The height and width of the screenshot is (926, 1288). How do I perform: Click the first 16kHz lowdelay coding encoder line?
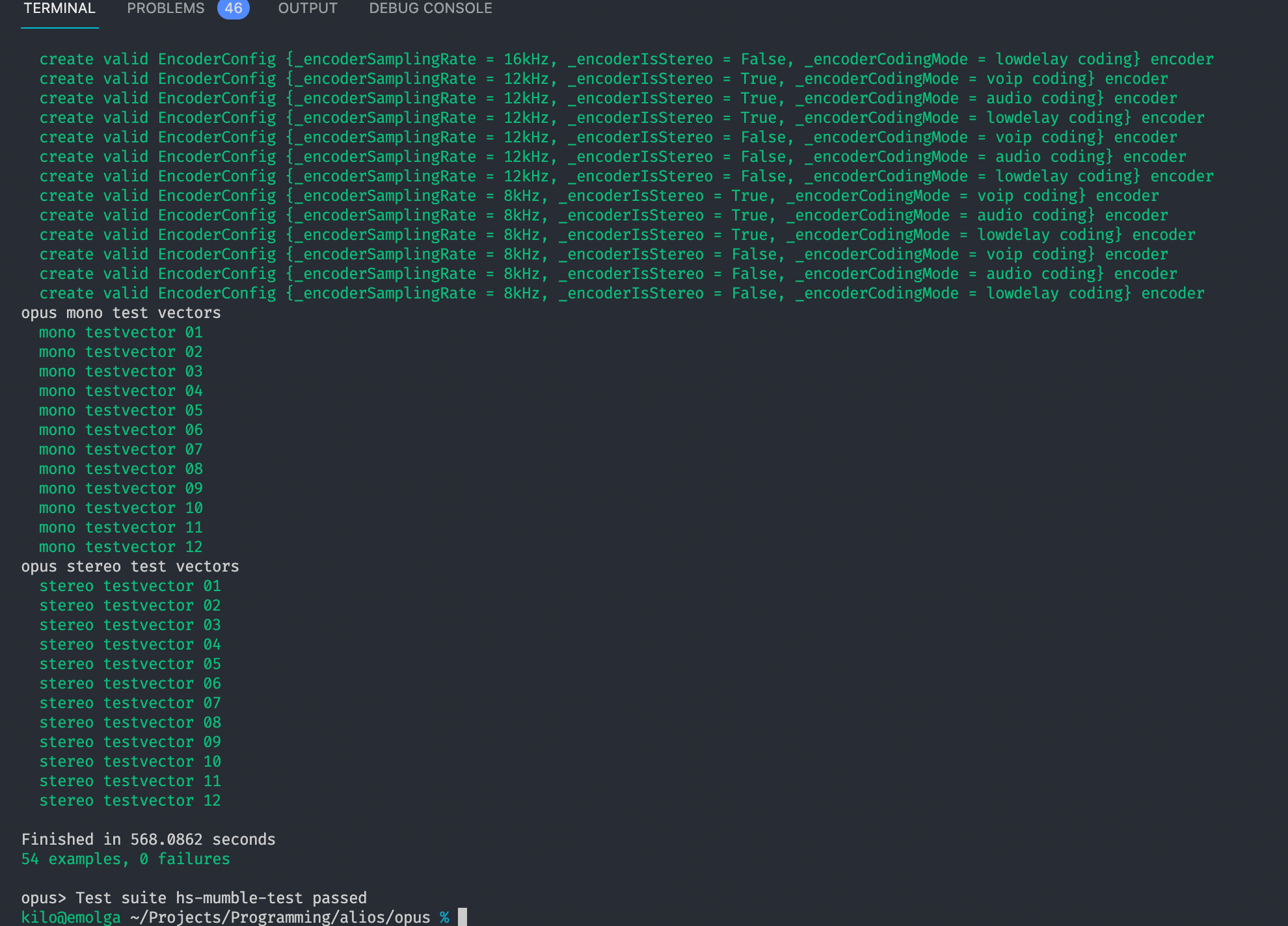626,59
